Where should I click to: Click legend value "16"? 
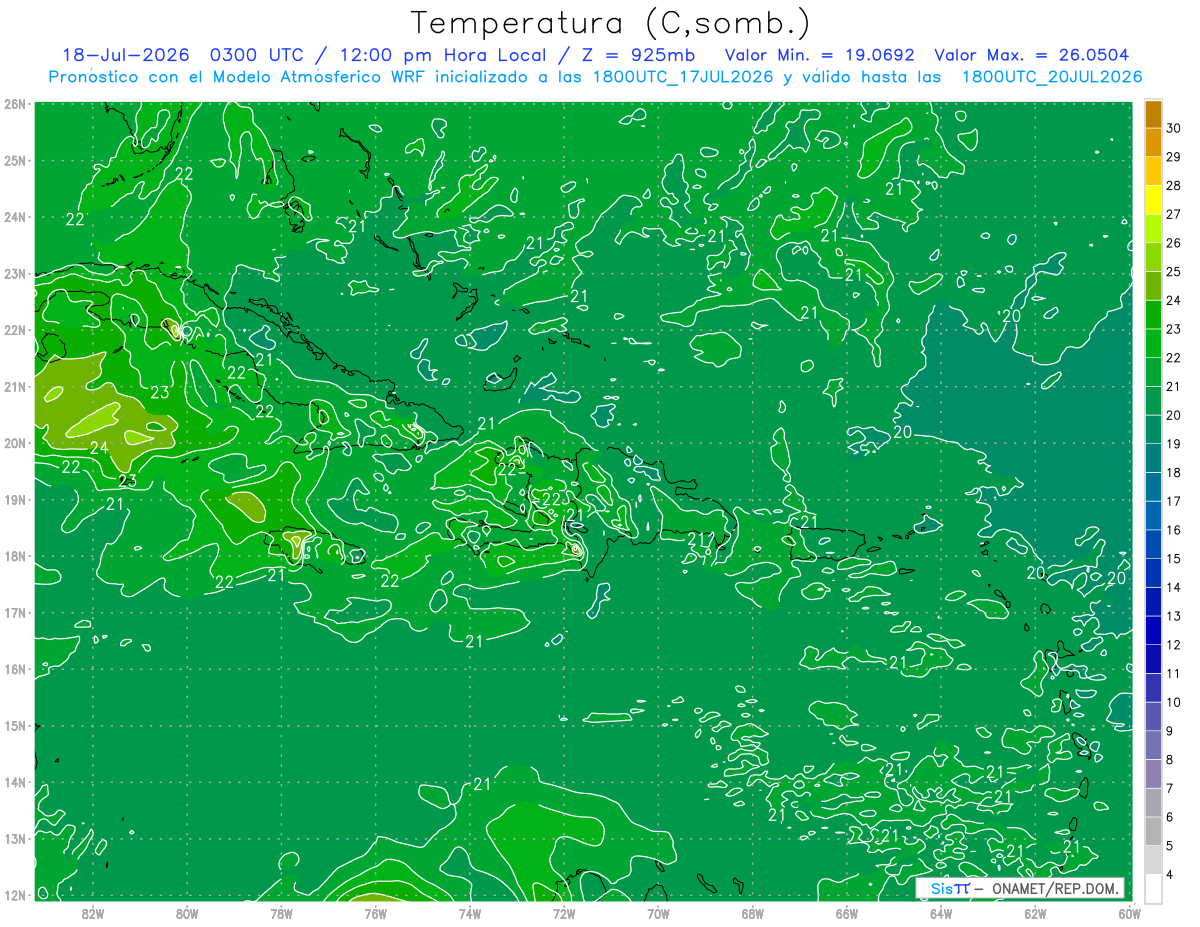1174,530
